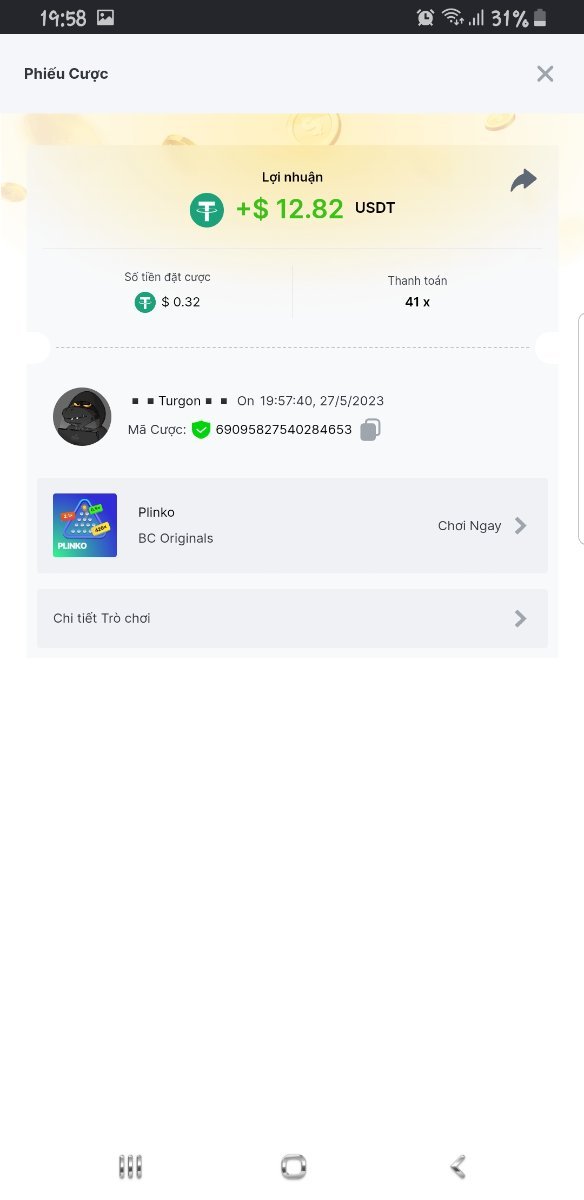Tap the alarm icon in status bar
The height and width of the screenshot is (1200, 584).
pos(425,17)
